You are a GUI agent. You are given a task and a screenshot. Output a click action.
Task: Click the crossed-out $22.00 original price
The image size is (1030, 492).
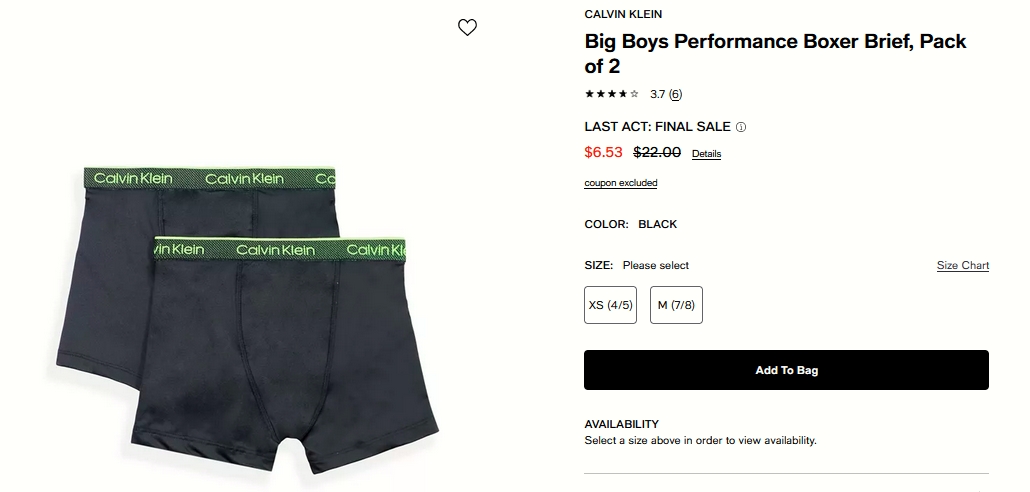click(657, 152)
